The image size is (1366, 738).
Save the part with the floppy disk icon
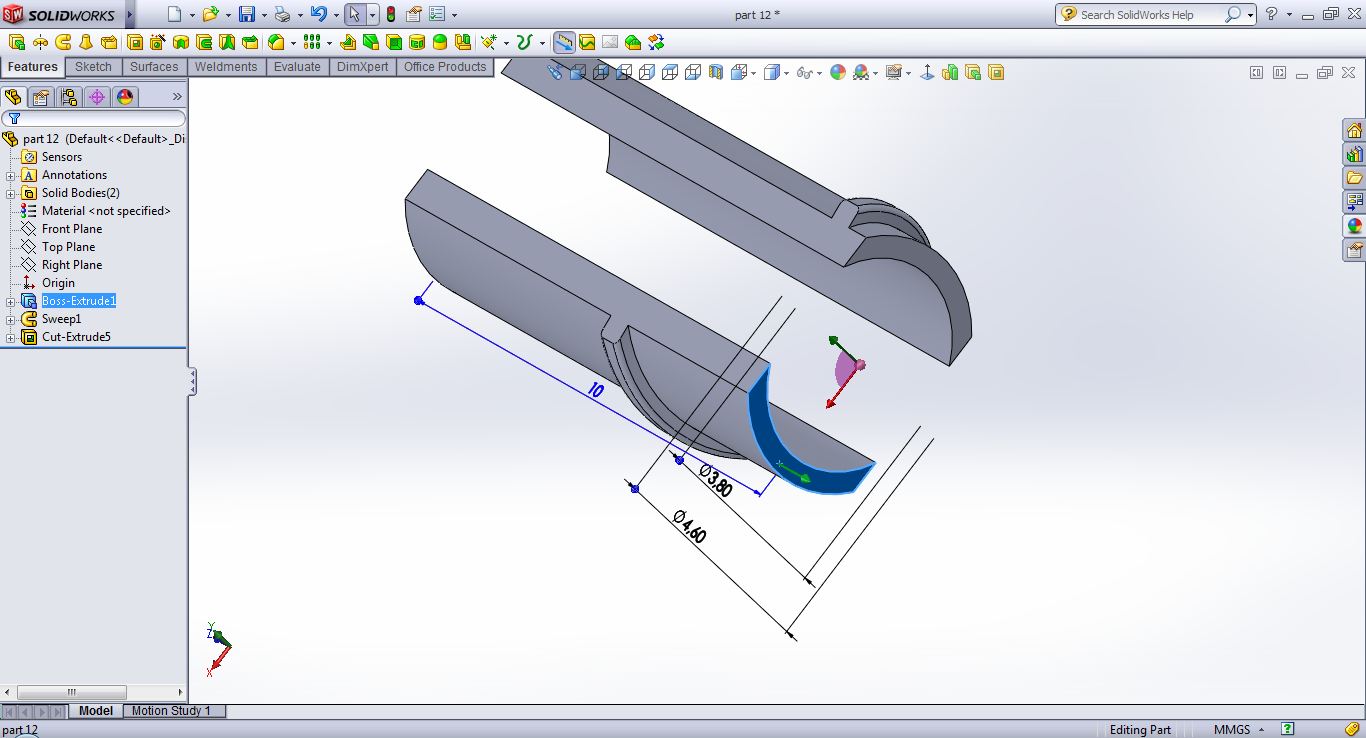coord(246,14)
